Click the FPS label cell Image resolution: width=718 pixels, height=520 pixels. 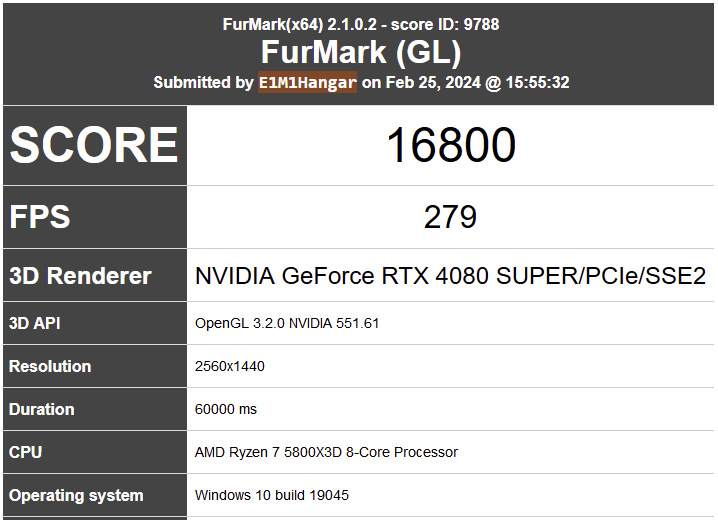coord(95,217)
